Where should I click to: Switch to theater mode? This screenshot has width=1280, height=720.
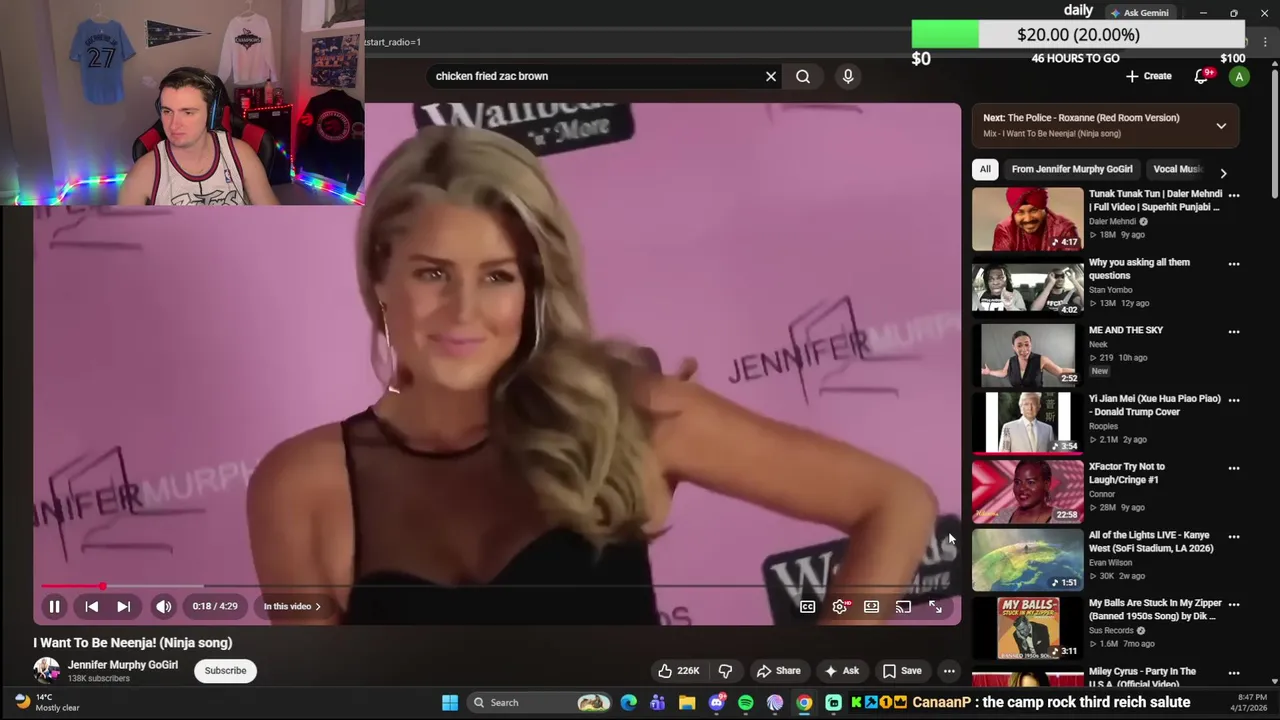872,606
